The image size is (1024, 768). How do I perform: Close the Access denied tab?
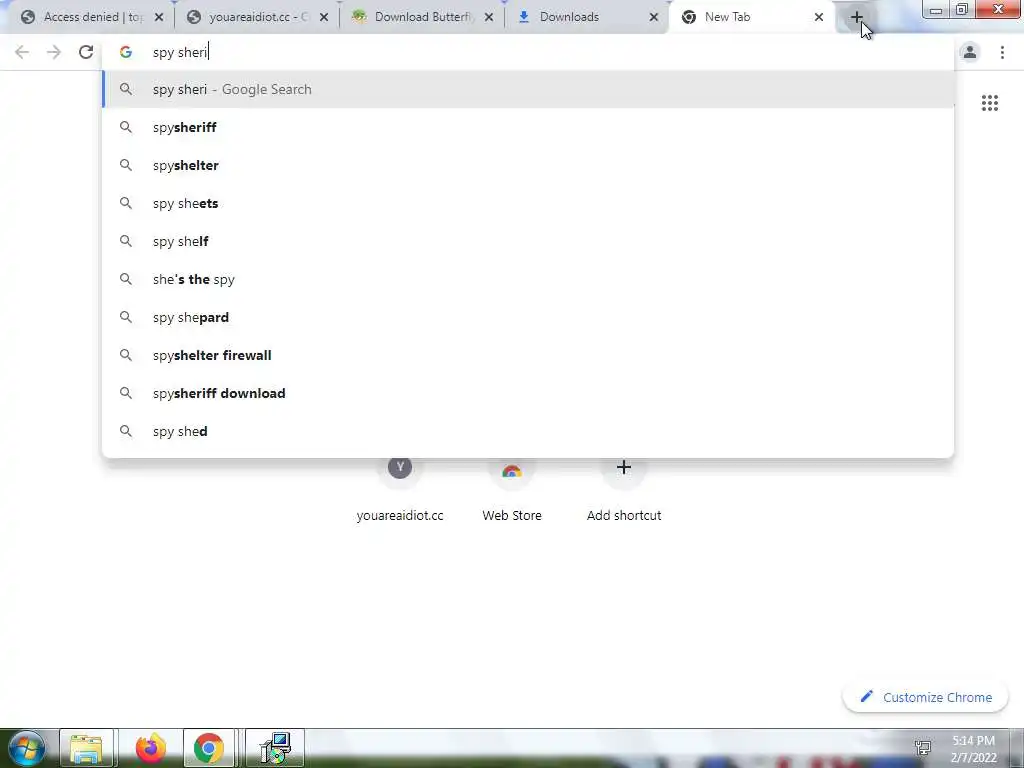(159, 18)
